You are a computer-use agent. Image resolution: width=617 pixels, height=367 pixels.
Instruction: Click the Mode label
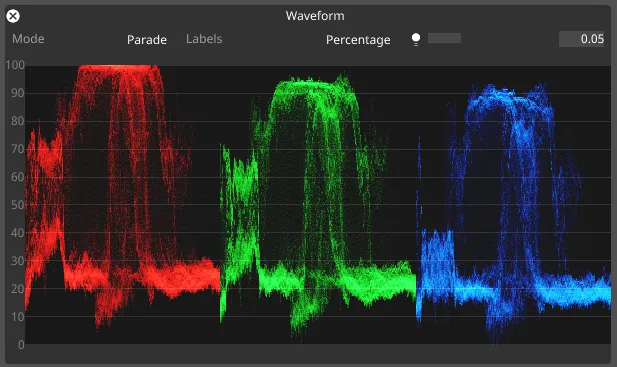28,39
